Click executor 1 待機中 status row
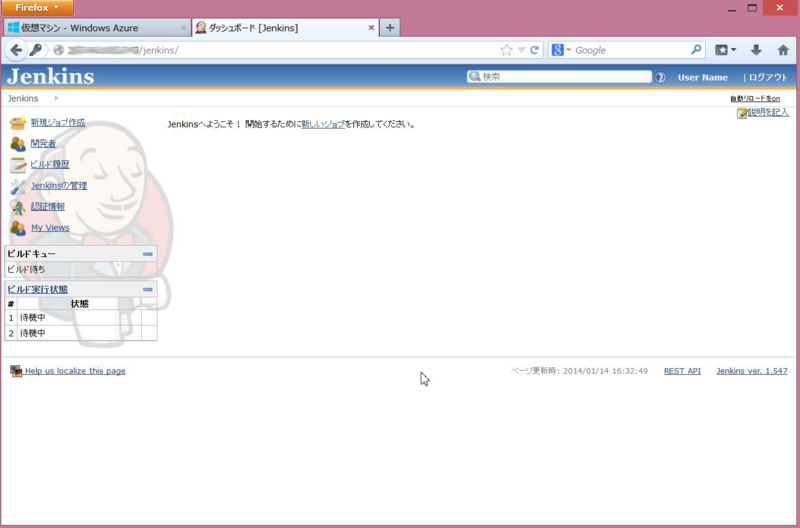The image size is (800, 528). [81, 317]
